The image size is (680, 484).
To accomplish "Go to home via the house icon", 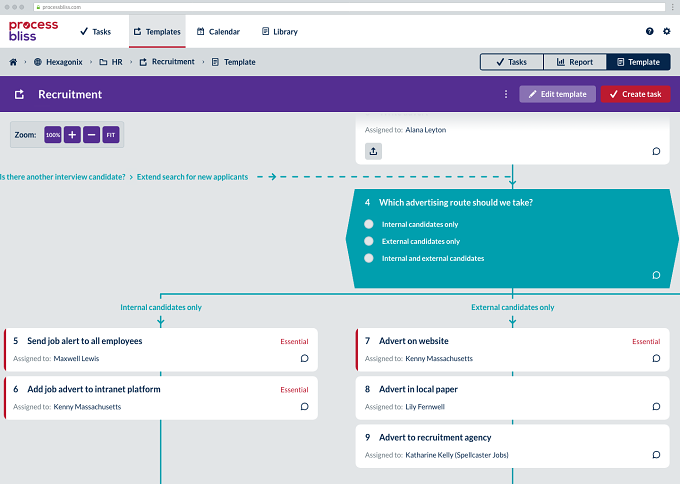I will click(13, 62).
